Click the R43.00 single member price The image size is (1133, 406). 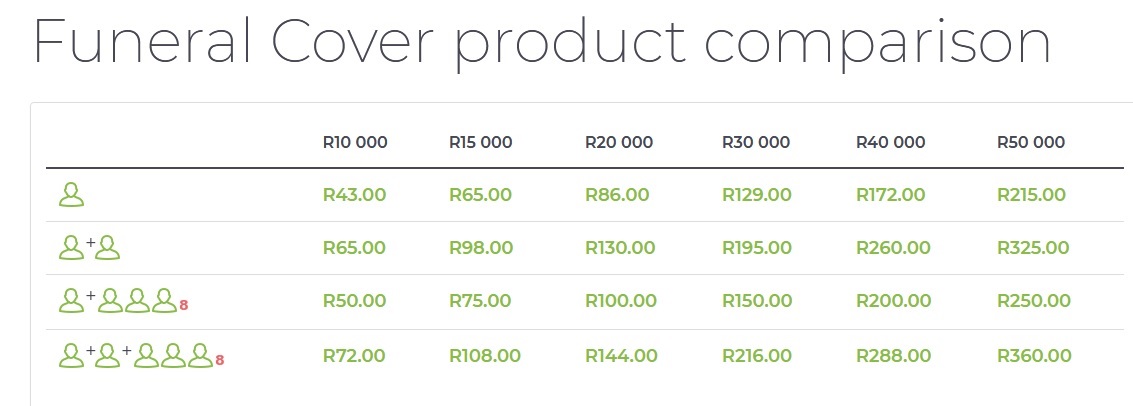[354, 195]
